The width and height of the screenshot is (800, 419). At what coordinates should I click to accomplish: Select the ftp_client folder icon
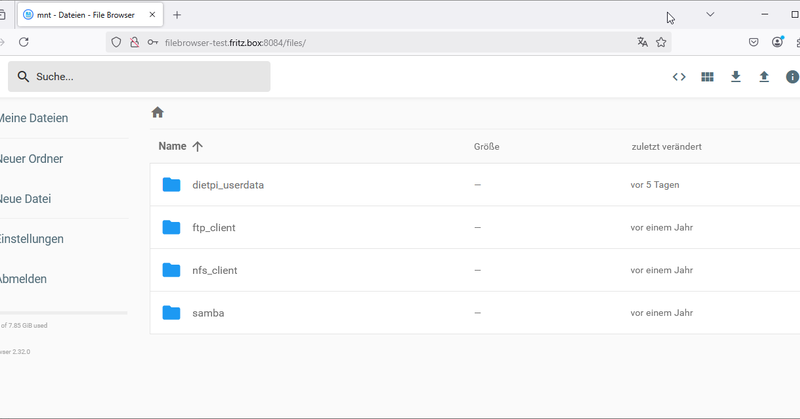(171, 228)
